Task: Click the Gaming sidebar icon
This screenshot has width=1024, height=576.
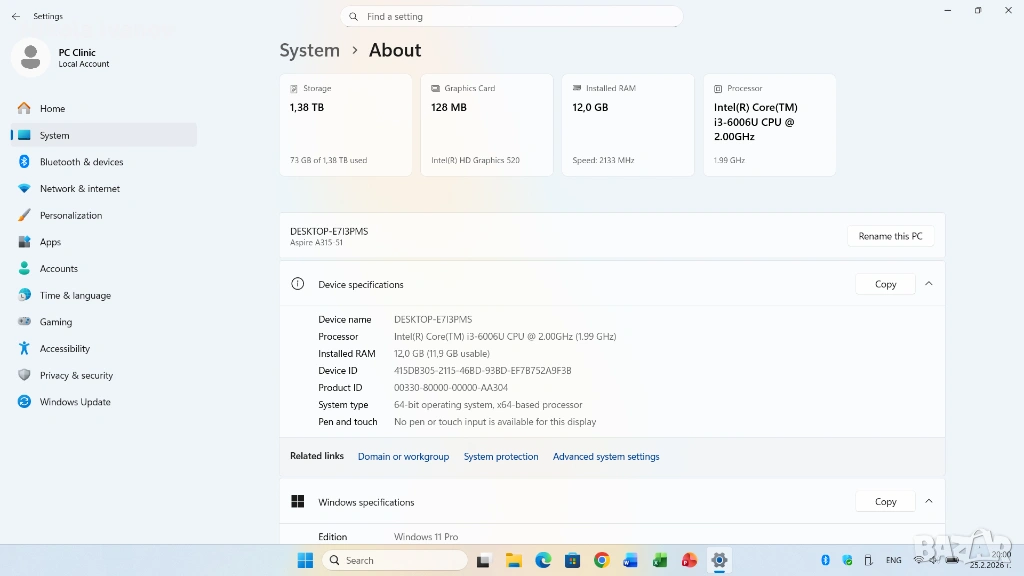Action: click(x=24, y=322)
